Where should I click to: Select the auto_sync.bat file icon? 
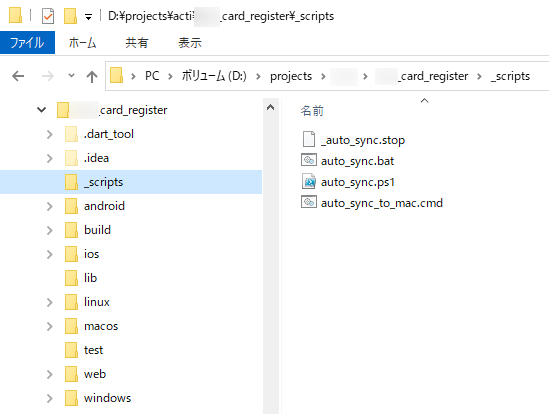tap(308, 160)
